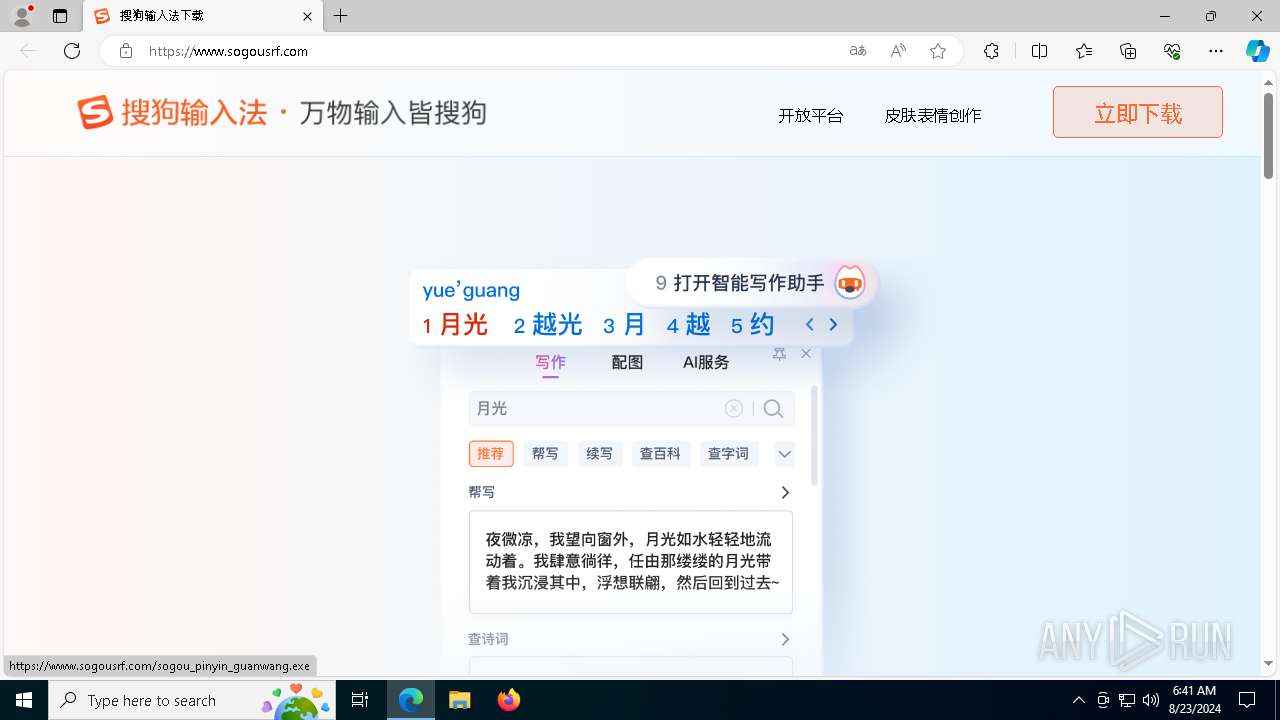Open the Windows Start menu
This screenshot has height=720, width=1280.
24,700
